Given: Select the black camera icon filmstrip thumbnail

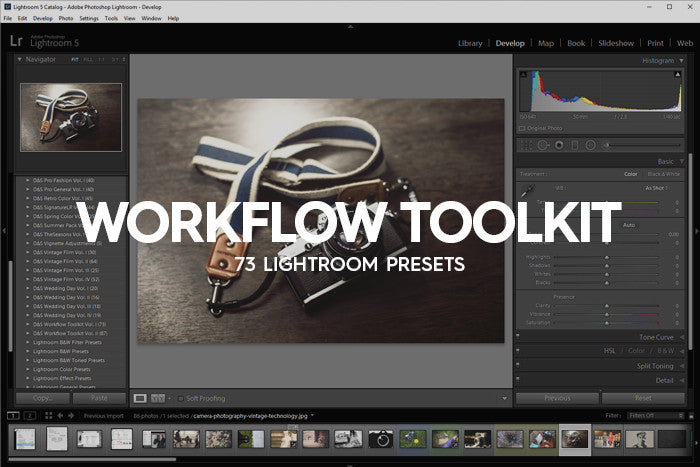Looking at the screenshot, I should [x=381, y=439].
